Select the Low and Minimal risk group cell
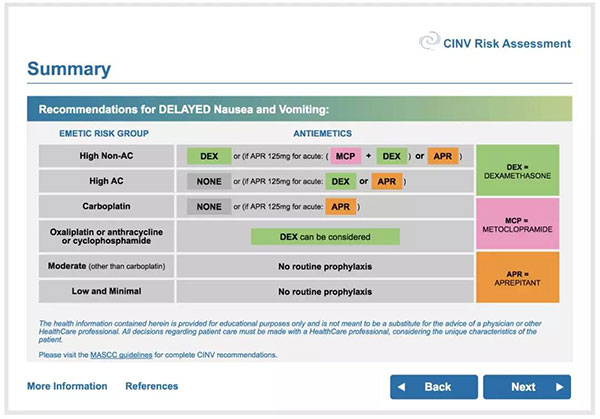 [x=106, y=291]
